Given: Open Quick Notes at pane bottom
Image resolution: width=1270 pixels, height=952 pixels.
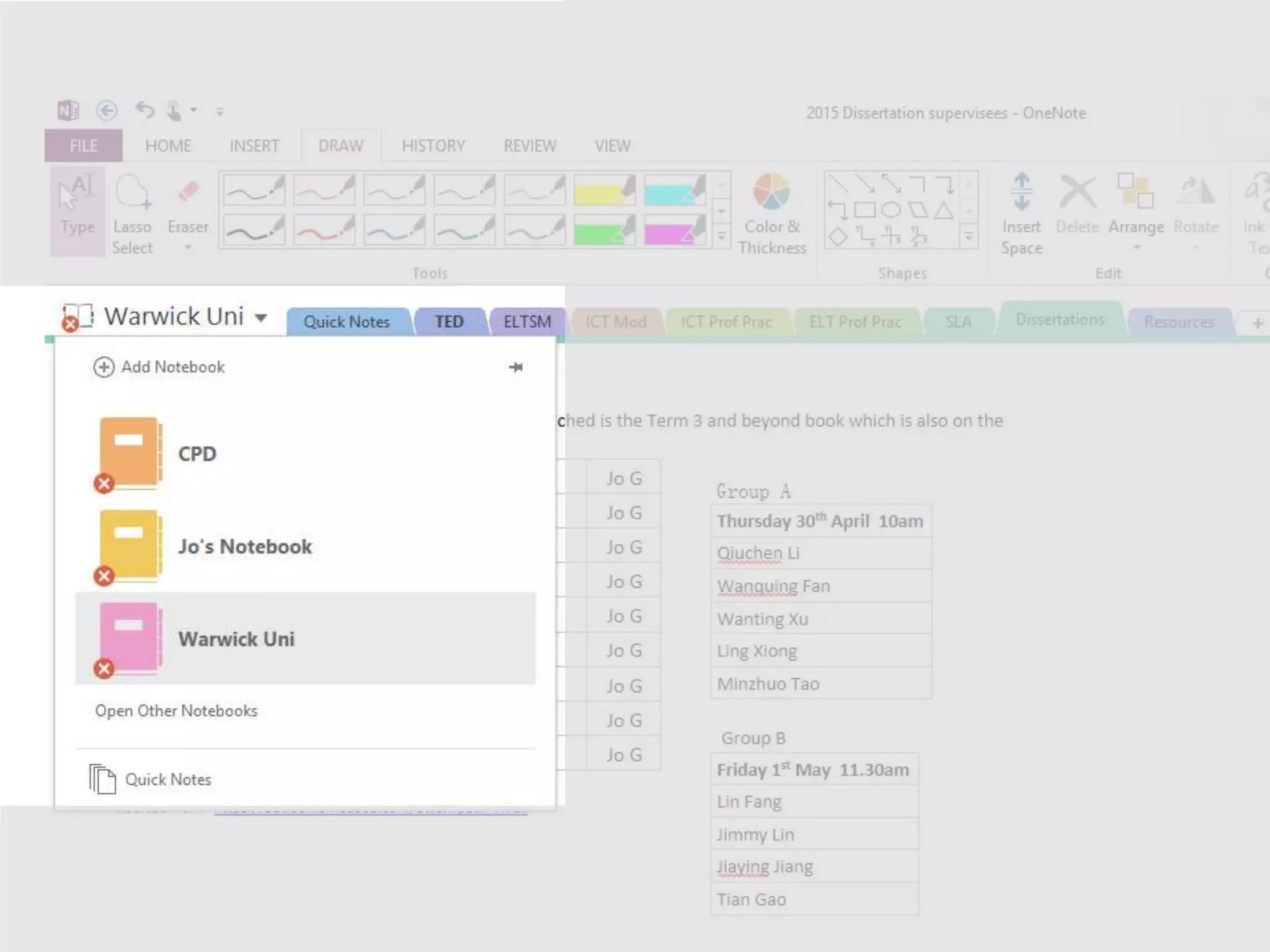Looking at the screenshot, I should pos(167,779).
